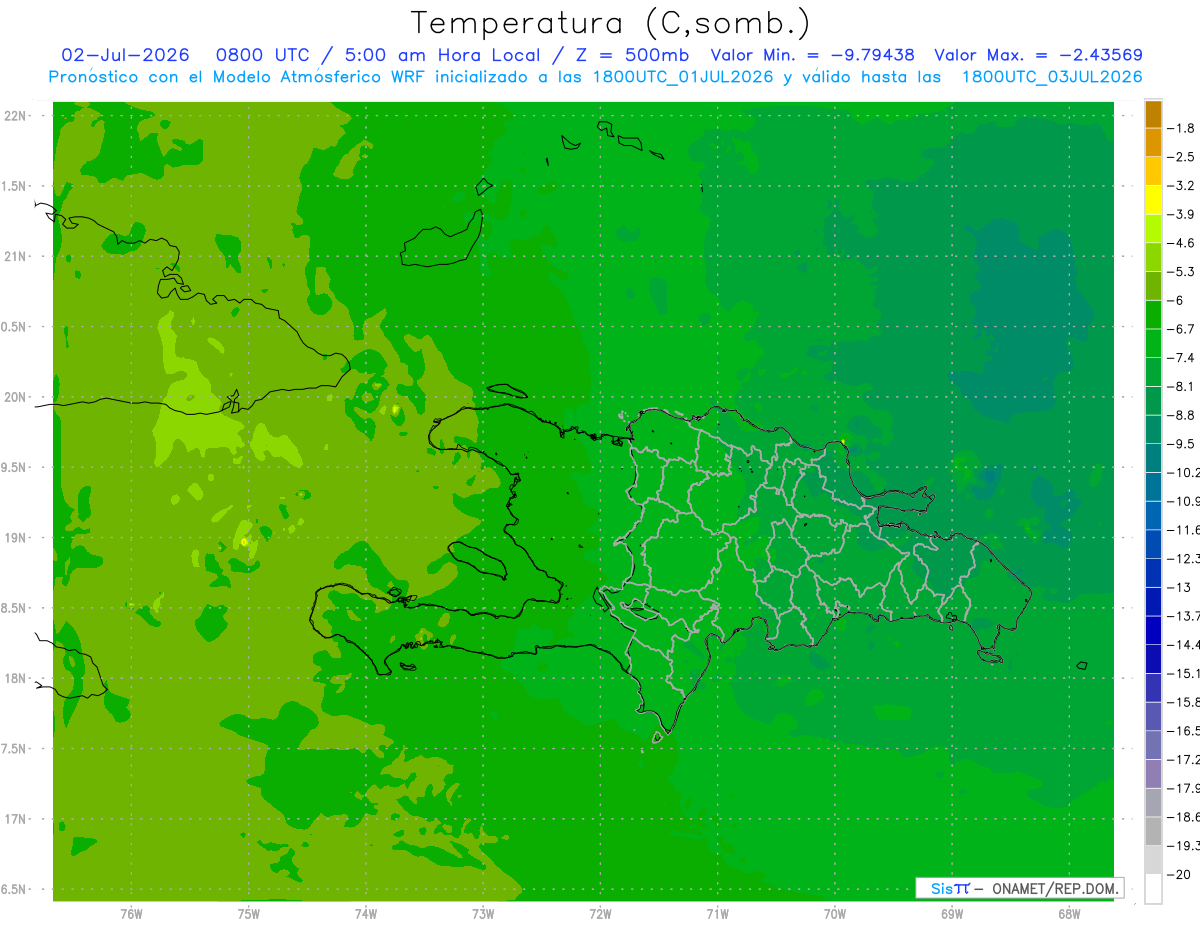Select the green legend swatch between -6 and -6.7
Screen dimensions: 1200x927
pyautogui.click(x=1153, y=315)
